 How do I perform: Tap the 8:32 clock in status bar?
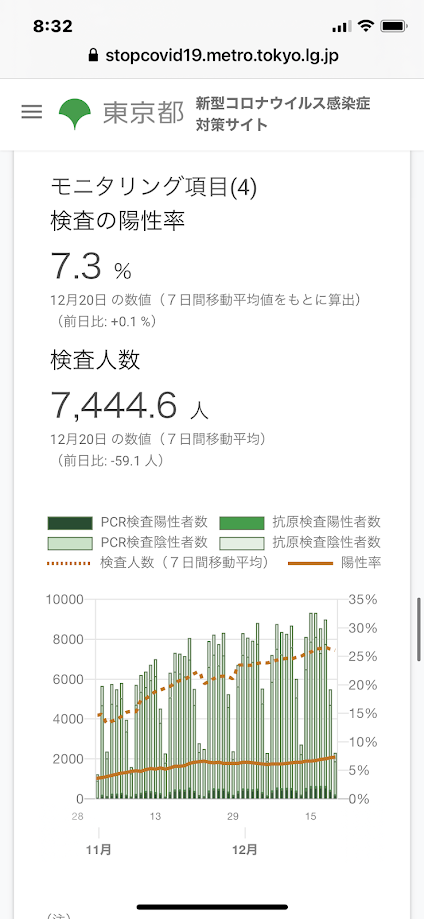[53, 26]
